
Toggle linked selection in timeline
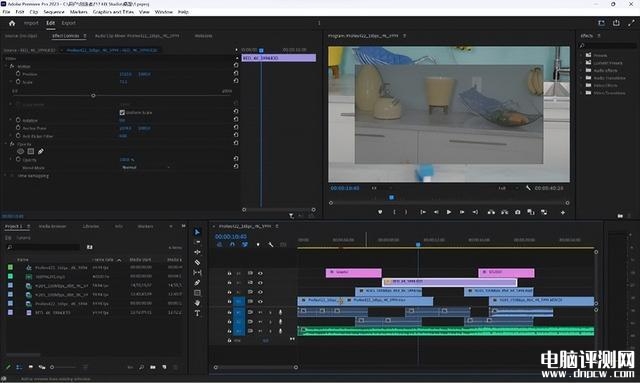click(244, 245)
